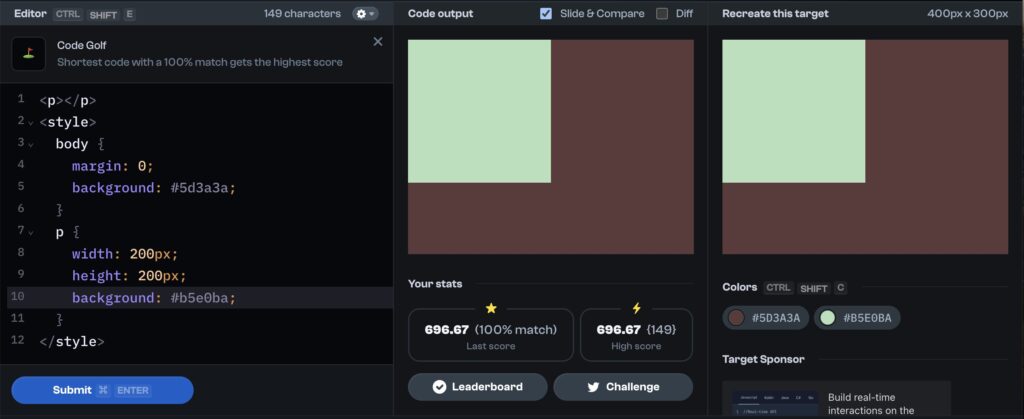Viewport: 1024px width, 419px height.
Task: Copy the #B5E0BA color swatch
Action: click(857, 318)
